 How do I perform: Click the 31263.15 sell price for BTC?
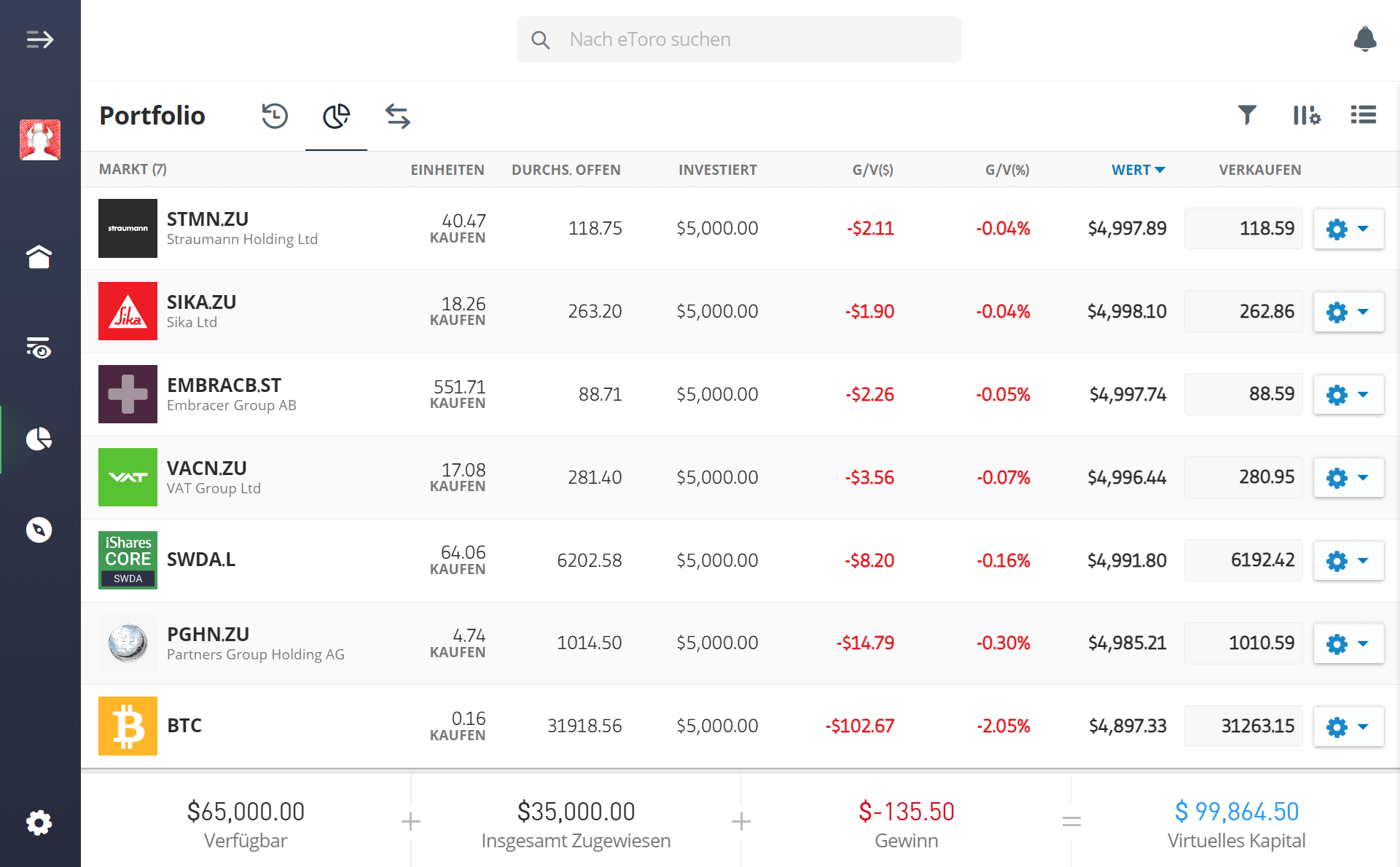1243,726
